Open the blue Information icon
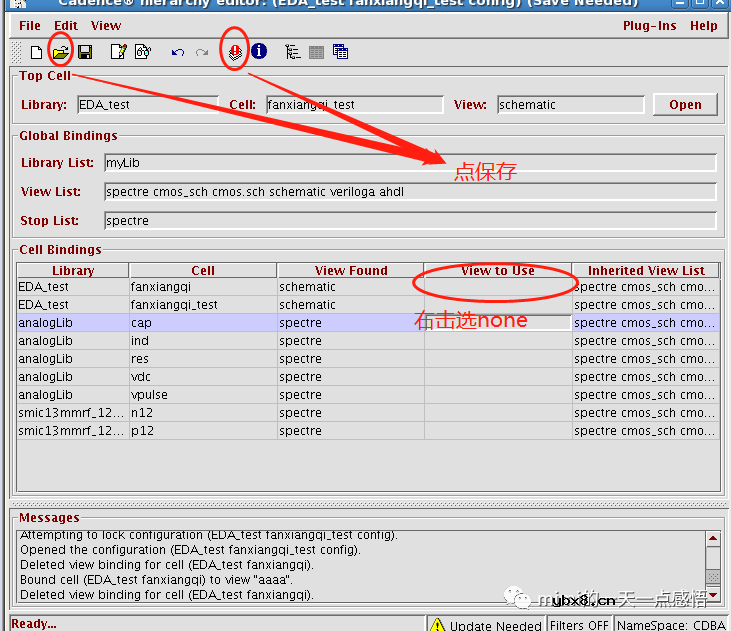 [259, 52]
